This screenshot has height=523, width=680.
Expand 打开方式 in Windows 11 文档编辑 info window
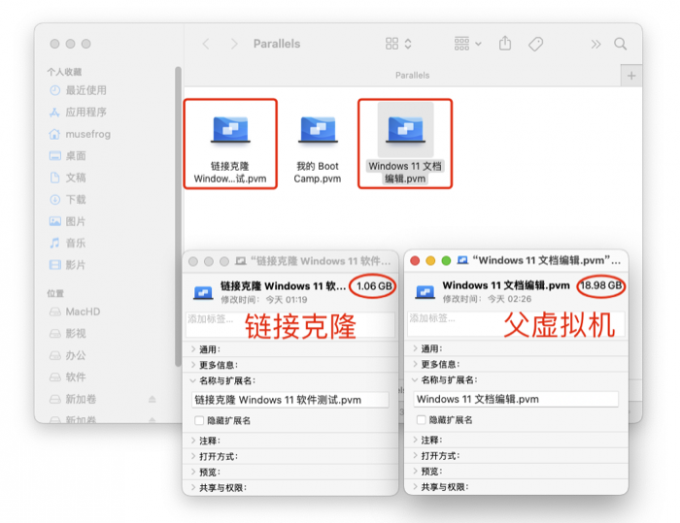pyautogui.click(x=415, y=455)
